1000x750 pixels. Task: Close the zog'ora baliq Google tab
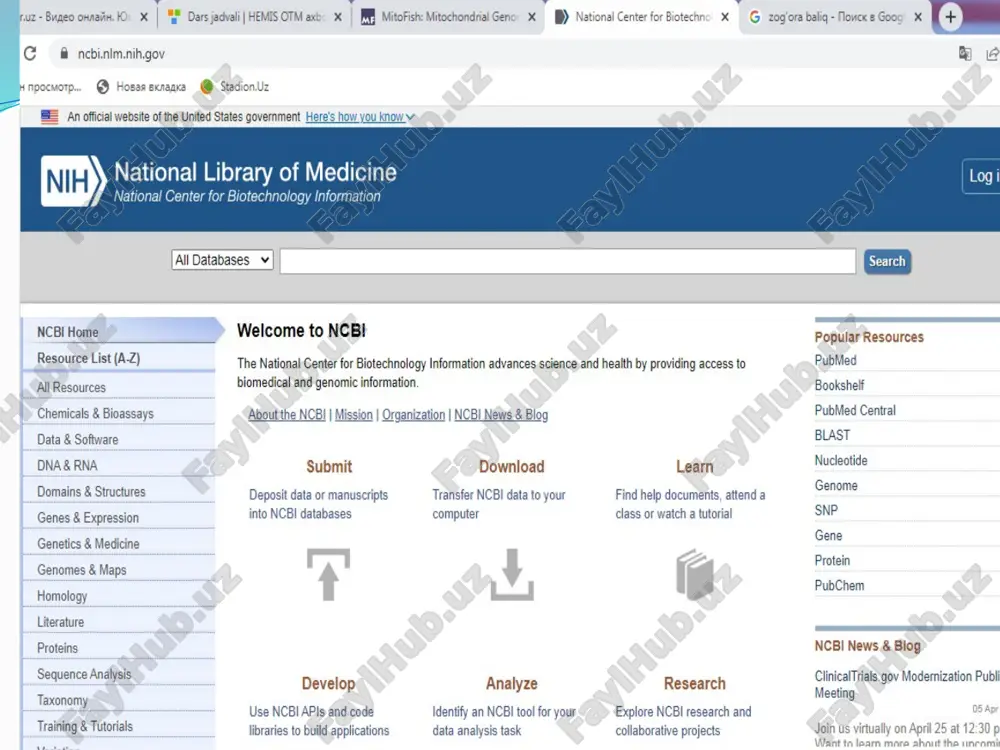918,17
